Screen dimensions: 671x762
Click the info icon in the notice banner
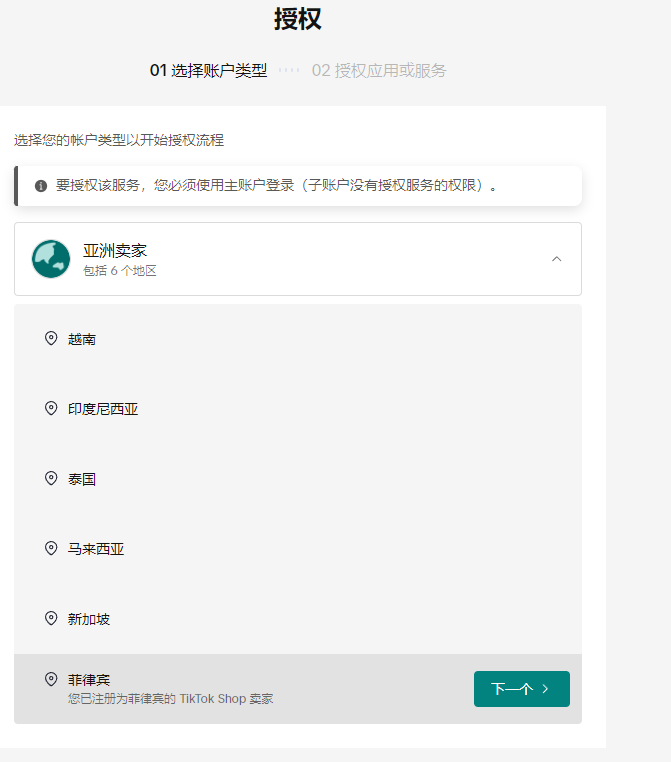point(41,186)
